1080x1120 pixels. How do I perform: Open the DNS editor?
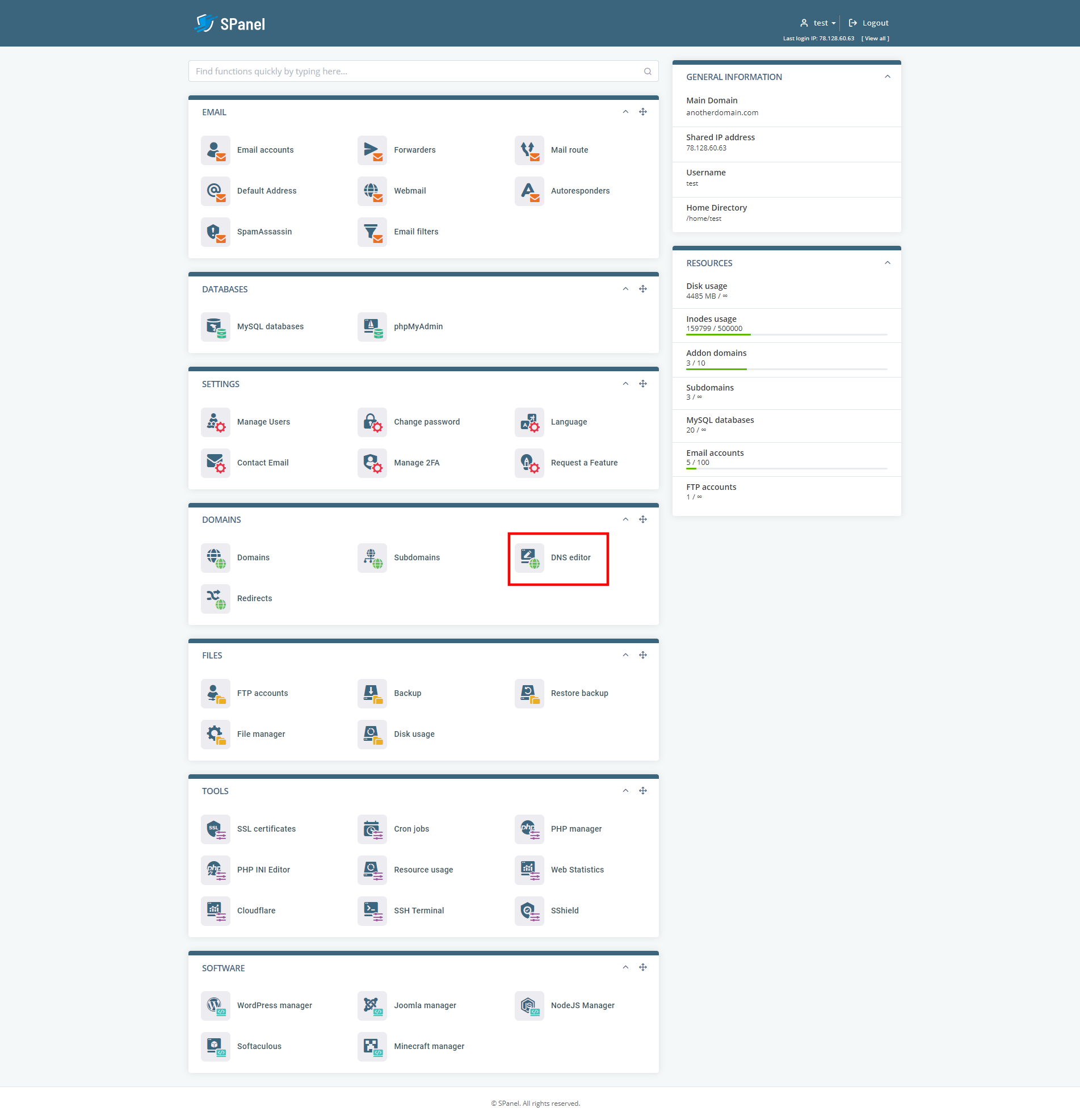click(529, 557)
